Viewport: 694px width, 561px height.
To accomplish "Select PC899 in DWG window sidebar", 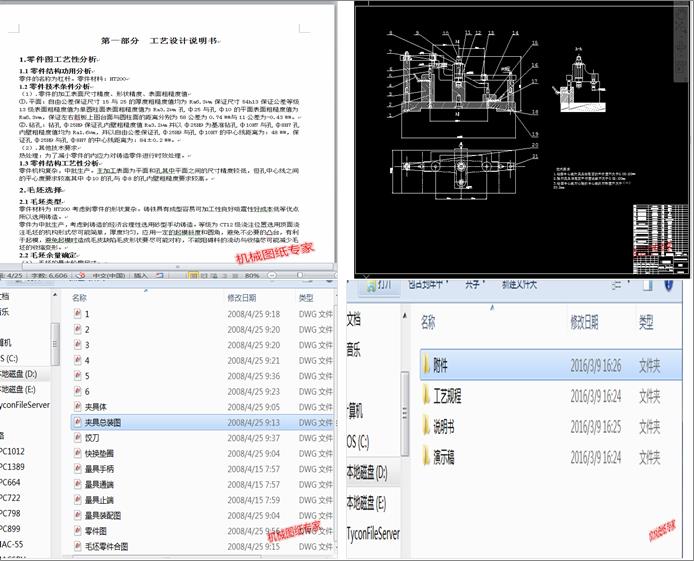I will (x=10, y=529).
